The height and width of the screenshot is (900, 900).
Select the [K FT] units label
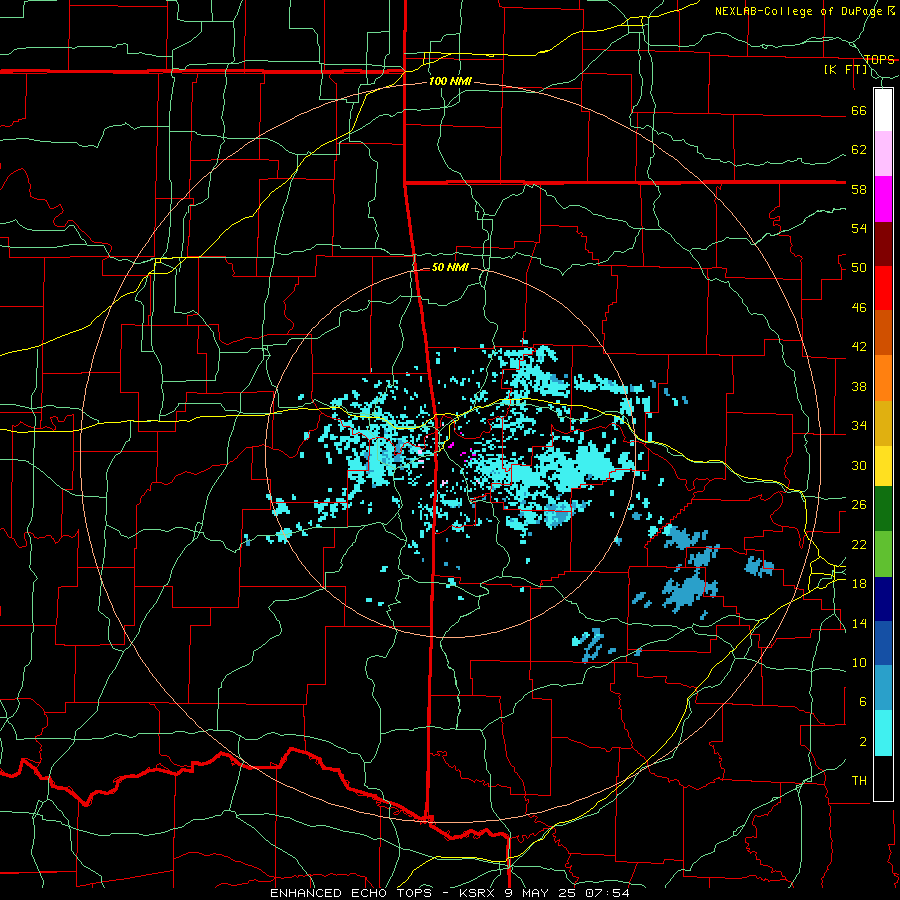pyautogui.click(x=845, y=69)
